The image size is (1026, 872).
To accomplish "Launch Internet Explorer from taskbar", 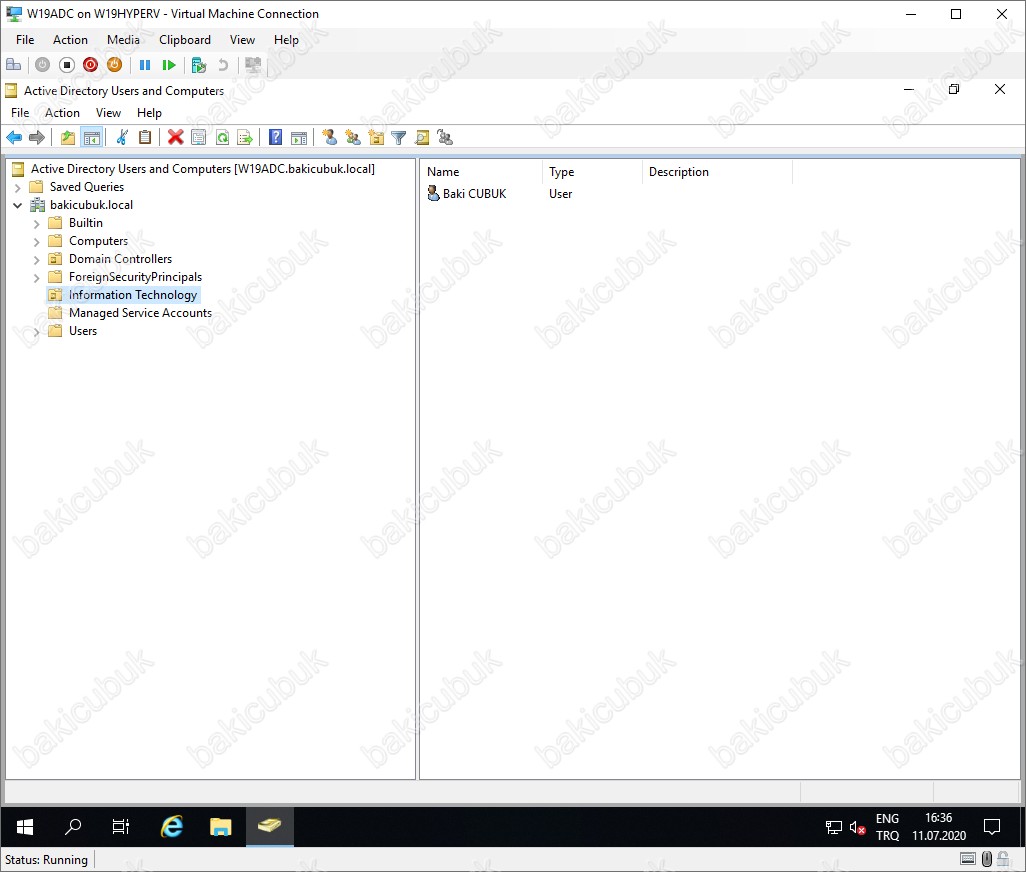I will (171, 827).
